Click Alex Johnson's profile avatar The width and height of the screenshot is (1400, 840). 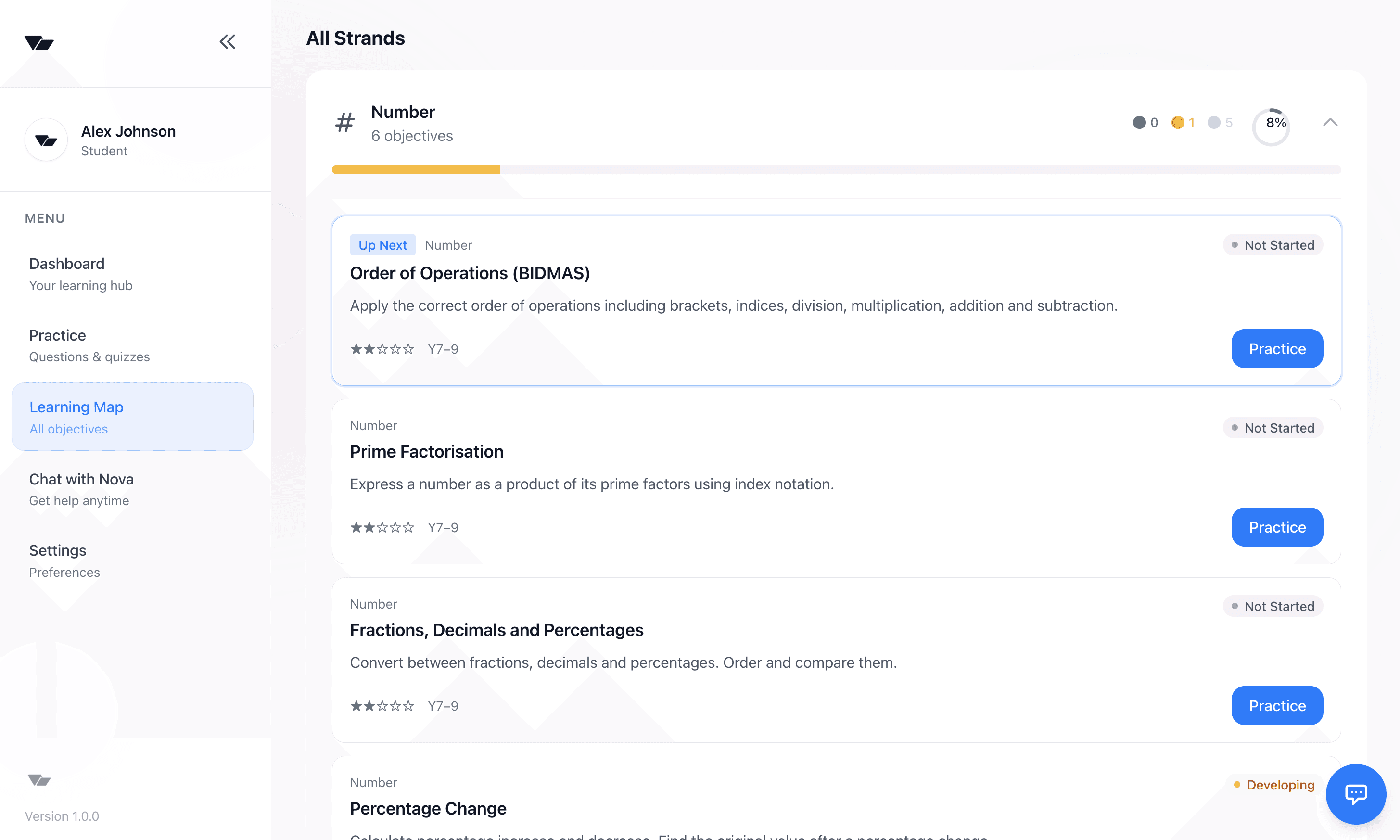pyautogui.click(x=46, y=140)
